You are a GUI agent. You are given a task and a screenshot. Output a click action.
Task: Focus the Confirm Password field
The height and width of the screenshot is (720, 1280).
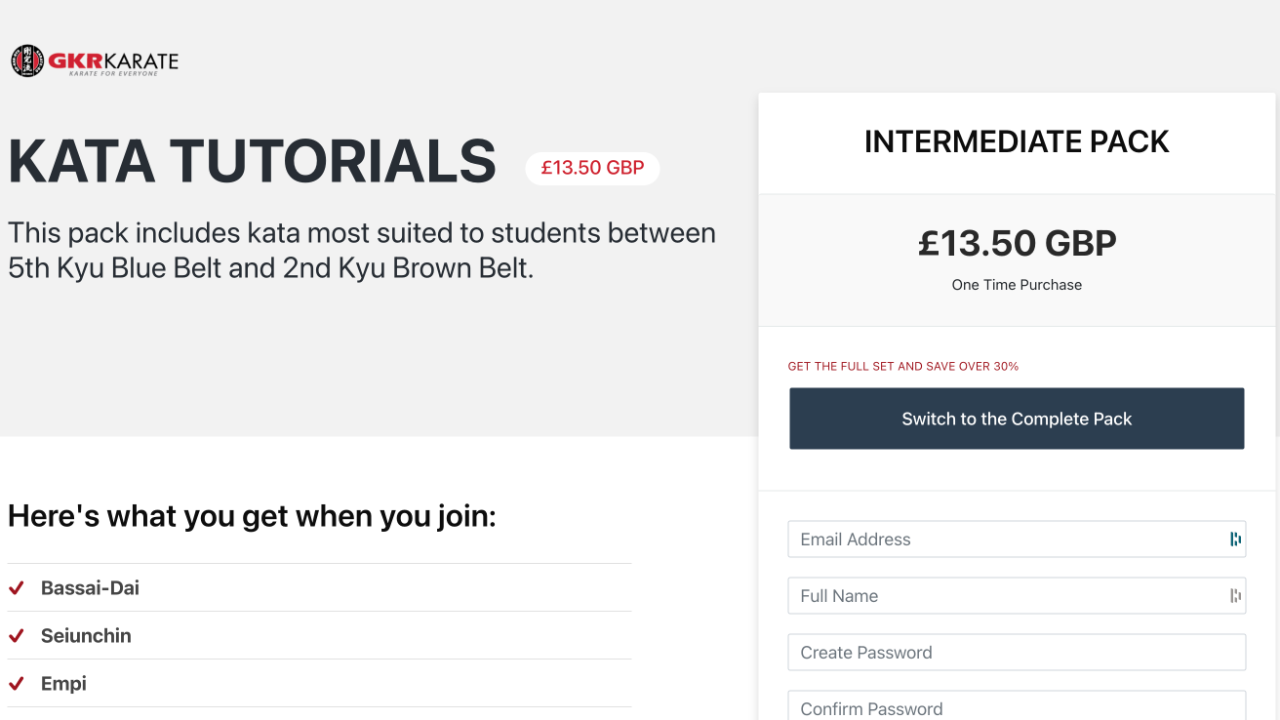pyautogui.click(x=1016, y=707)
